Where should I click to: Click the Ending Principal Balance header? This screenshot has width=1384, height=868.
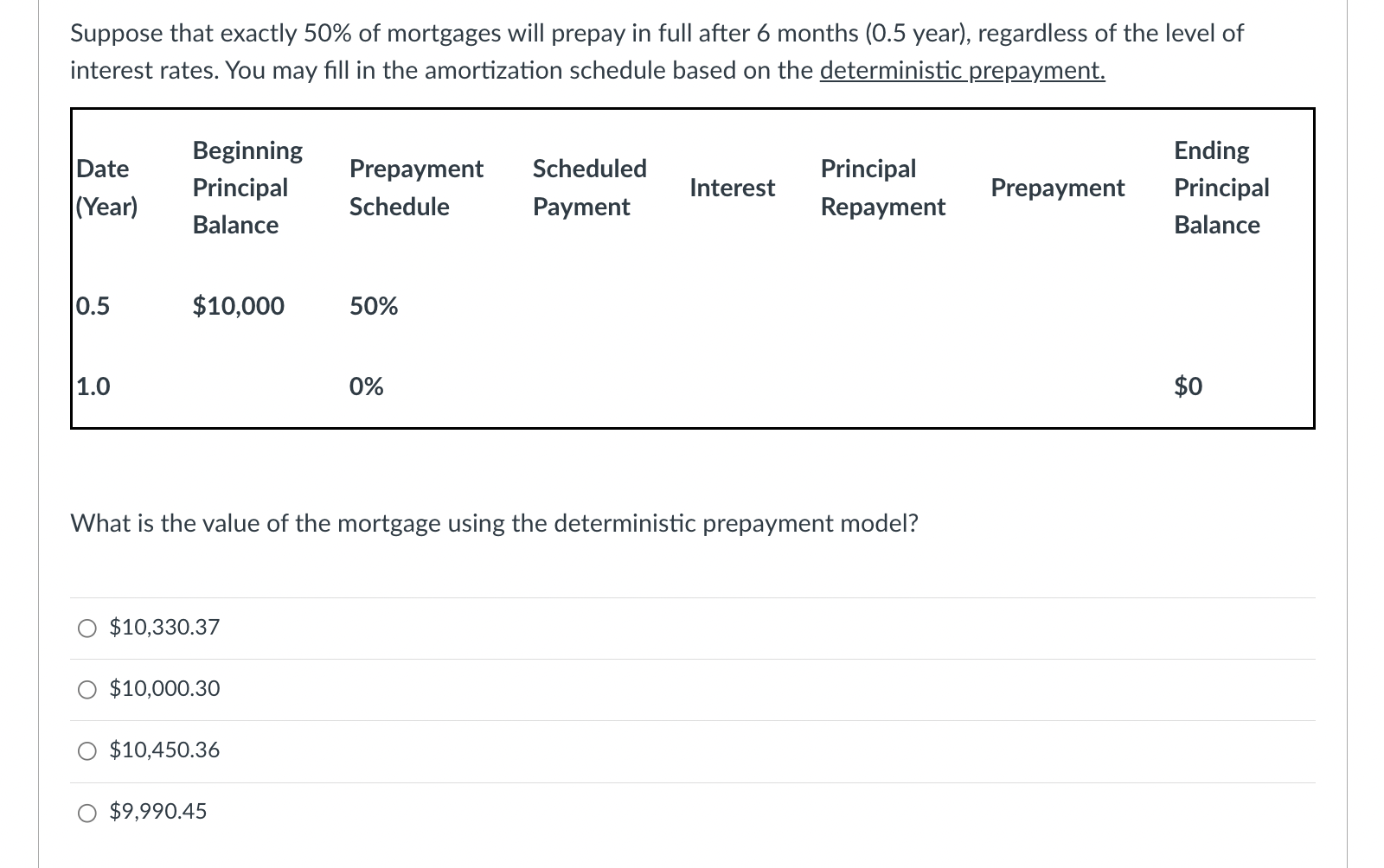pyautogui.click(x=1220, y=188)
